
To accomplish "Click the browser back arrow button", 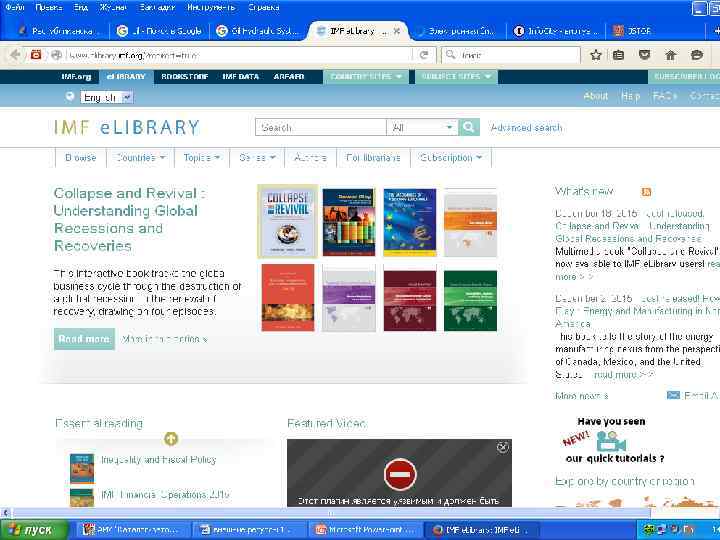I will pyautogui.click(x=15, y=55).
